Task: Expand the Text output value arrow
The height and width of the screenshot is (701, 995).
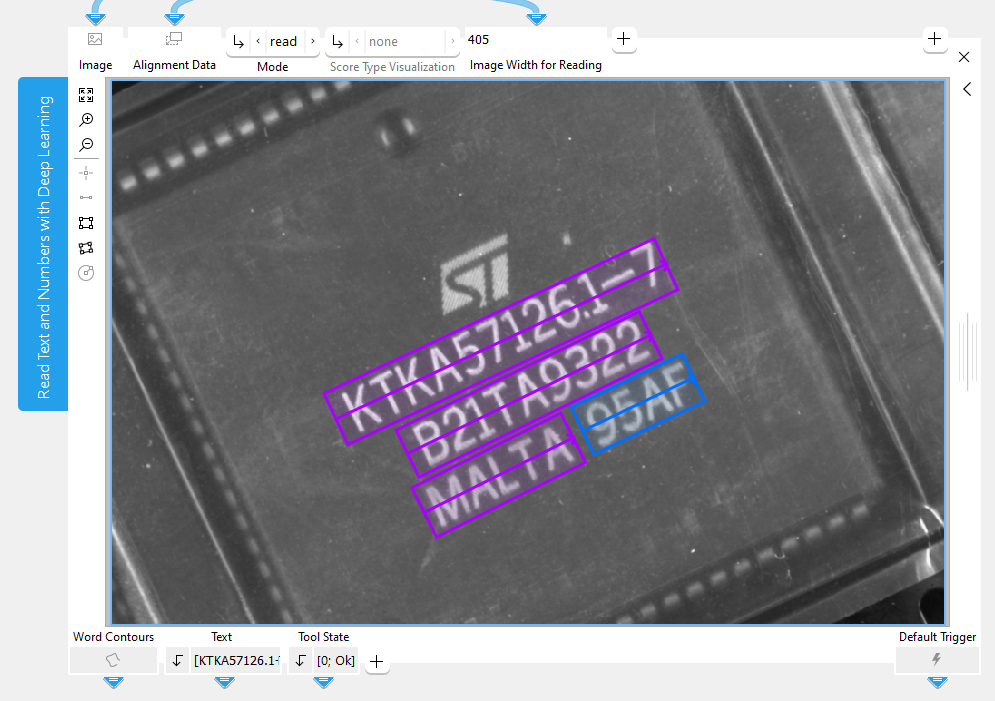Action: tap(177, 660)
